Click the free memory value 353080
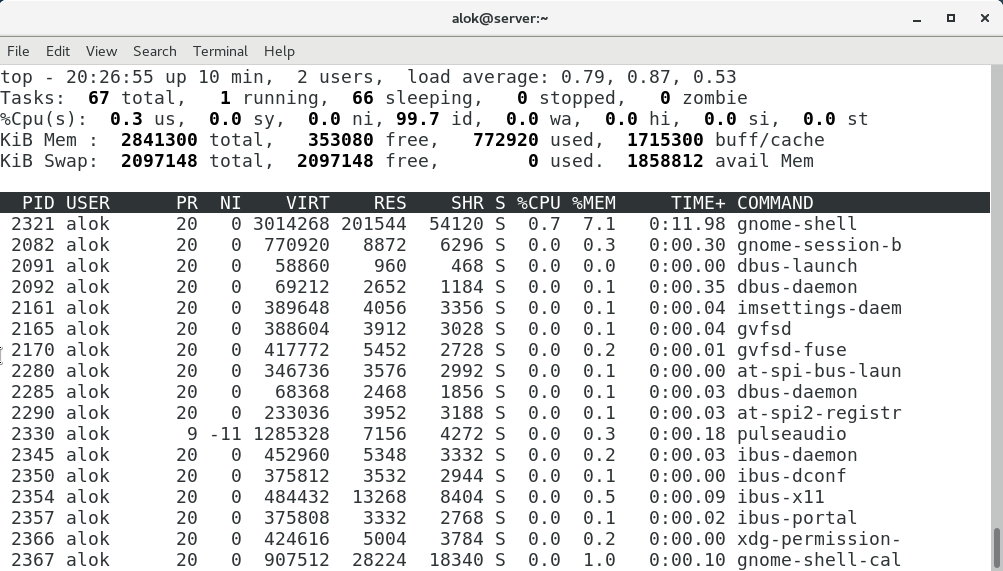The width and height of the screenshot is (1003, 571). pos(341,140)
